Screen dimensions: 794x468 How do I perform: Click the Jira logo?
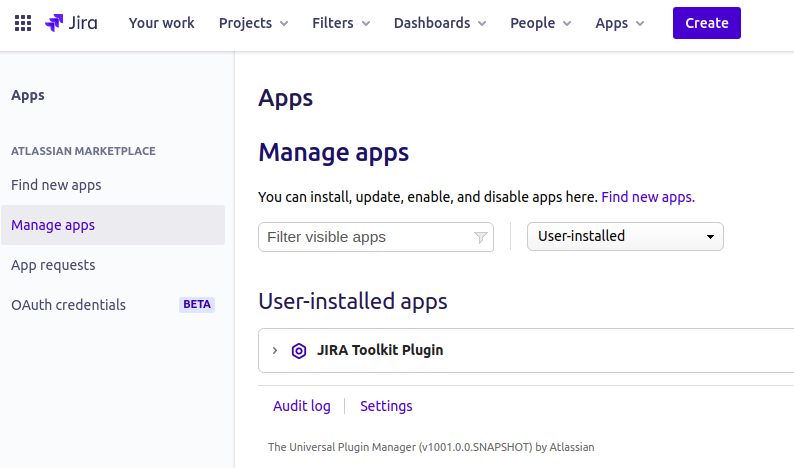[71, 23]
